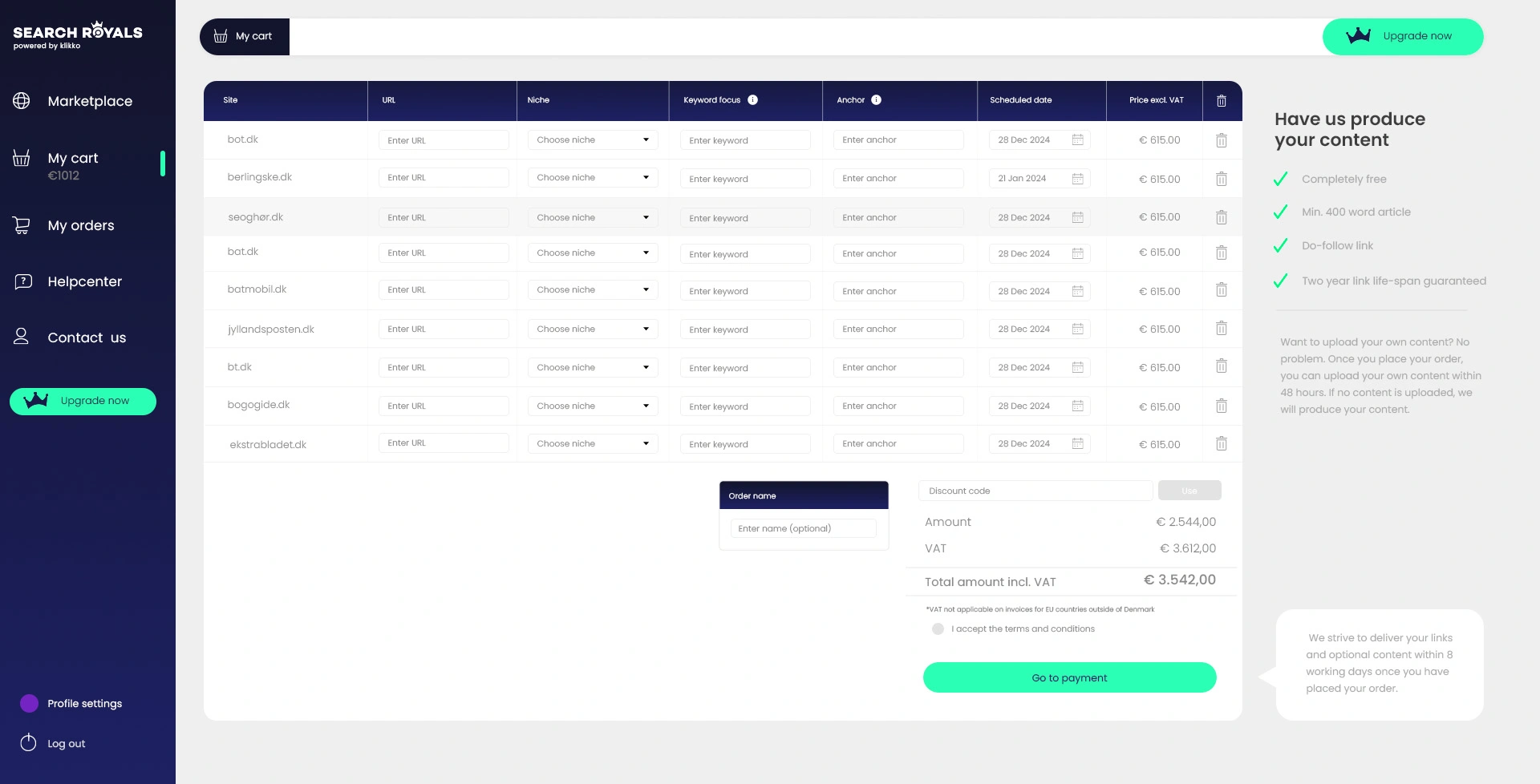The width and height of the screenshot is (1540, 784).
Task: Click the URL field for bot.dk
Action: coord(444,139)
